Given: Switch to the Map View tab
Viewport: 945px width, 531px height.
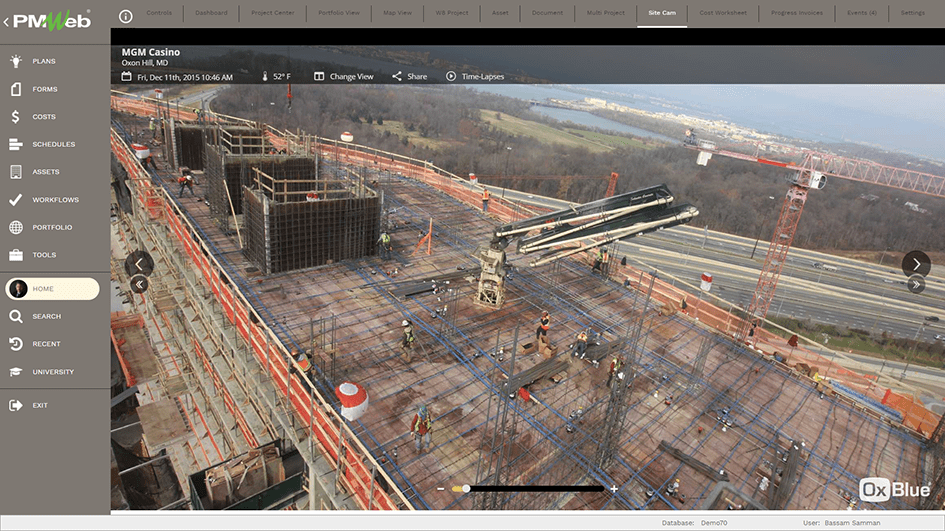Looking at the screenshot, I should pos(397,13).
